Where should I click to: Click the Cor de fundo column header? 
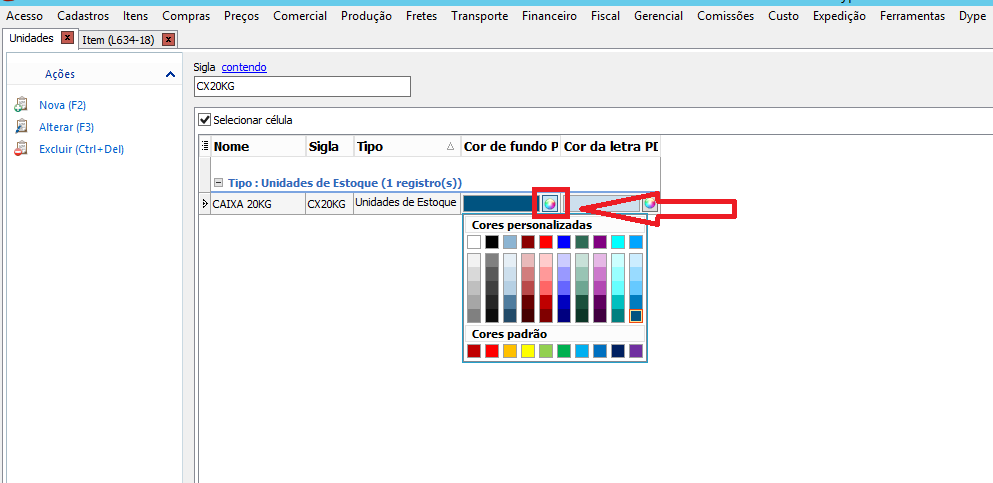510,147
